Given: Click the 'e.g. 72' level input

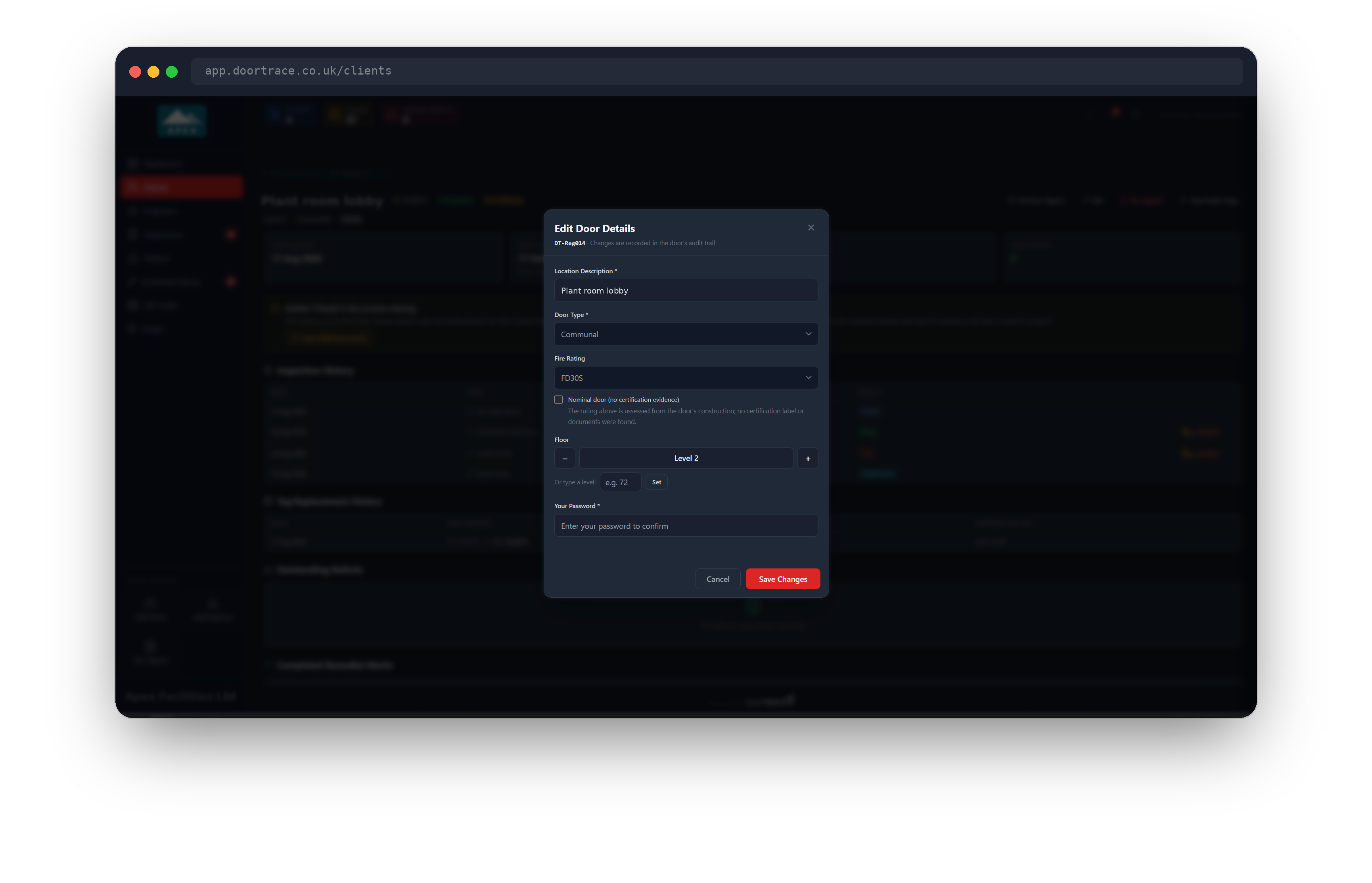Looking at the screenshot, I should coord(620,482).
